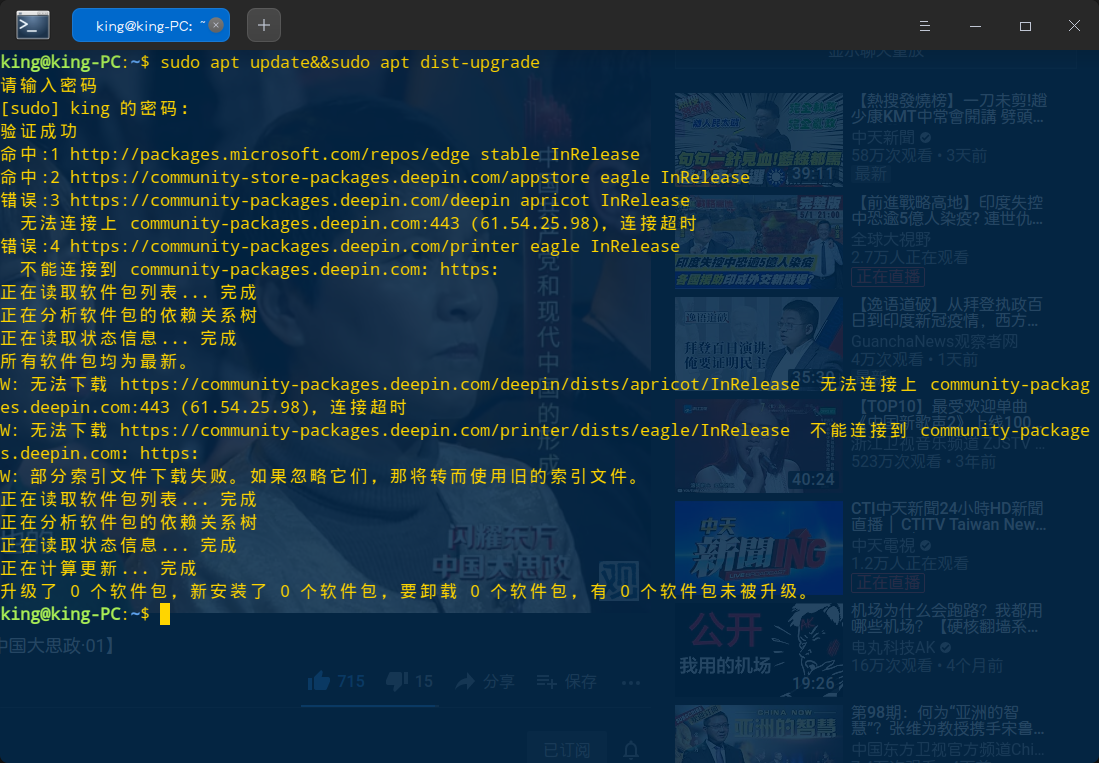Click the 机场为什么会跑路 video title
Screen dimensions: 1099x763
(x=947, y=619)
